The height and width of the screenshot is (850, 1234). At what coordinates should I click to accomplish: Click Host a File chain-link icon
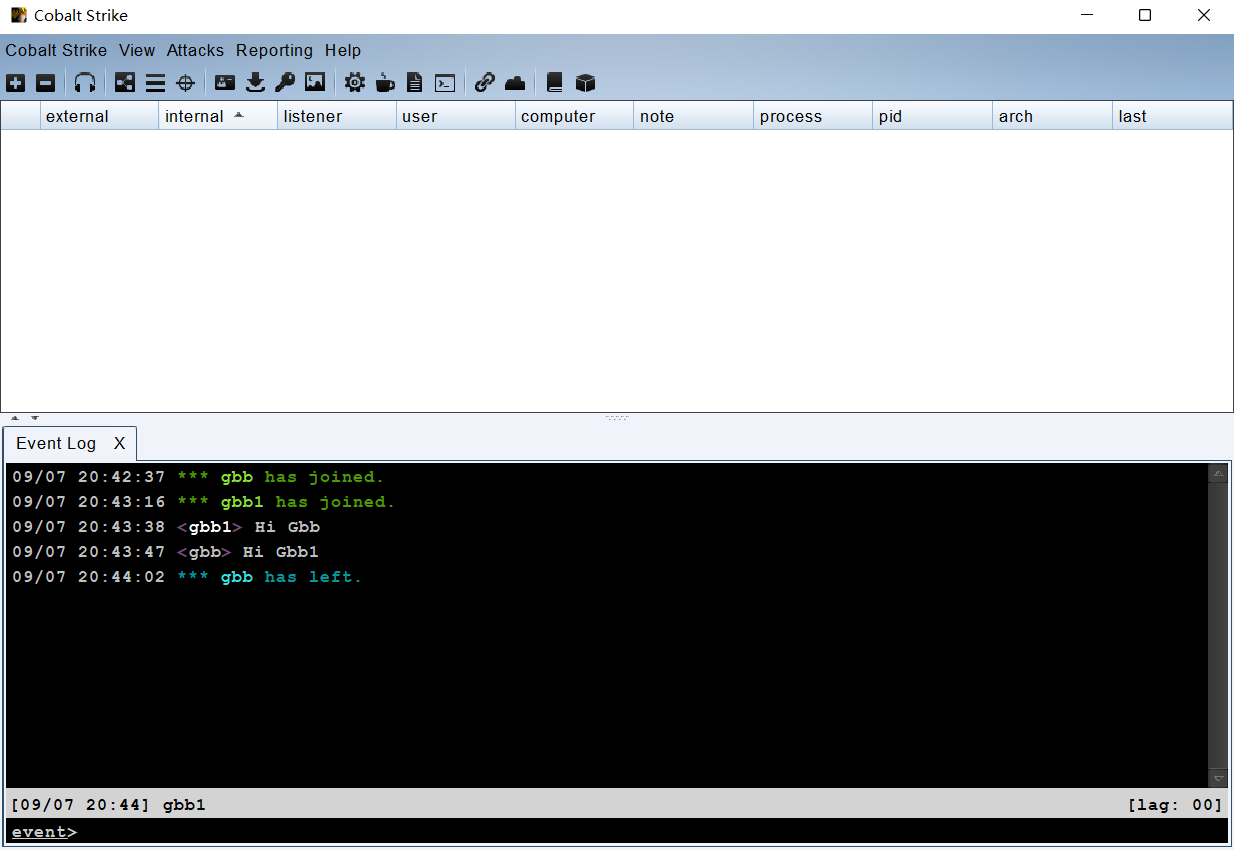(485, 83)
